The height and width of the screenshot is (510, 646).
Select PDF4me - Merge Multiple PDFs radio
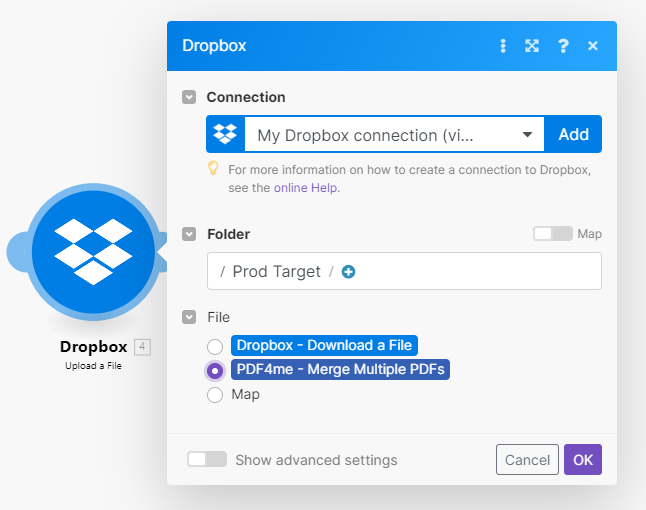tap(215, 371)
